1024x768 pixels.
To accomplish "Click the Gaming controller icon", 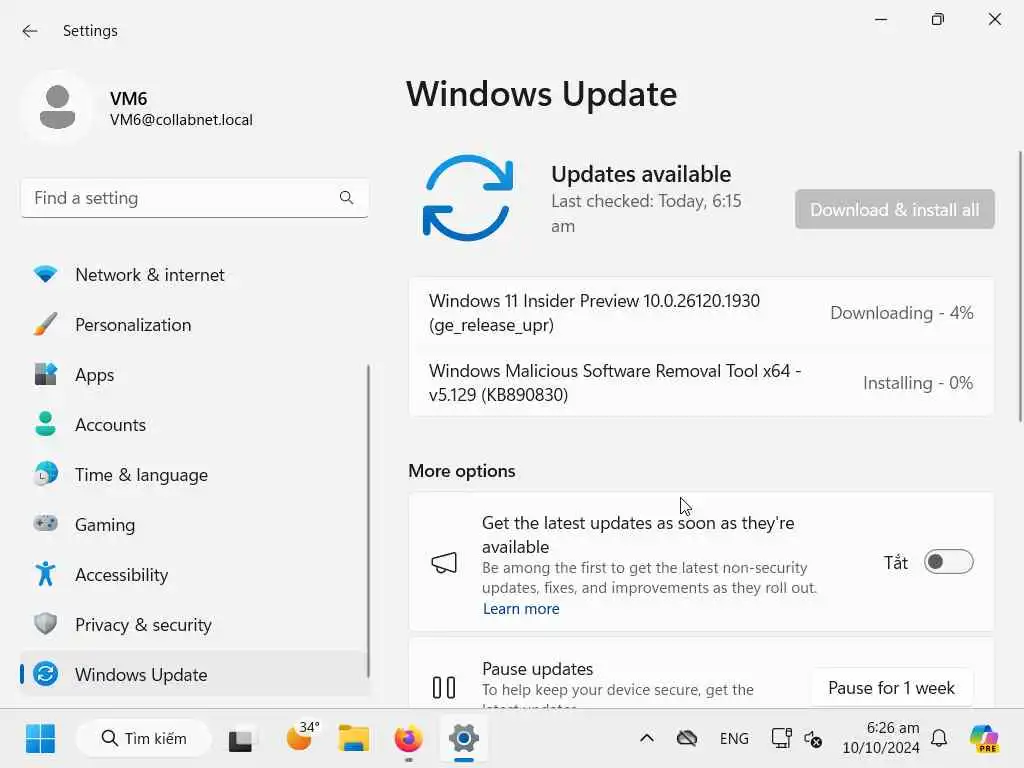I will pyautogui.click(x=45, y=524).
